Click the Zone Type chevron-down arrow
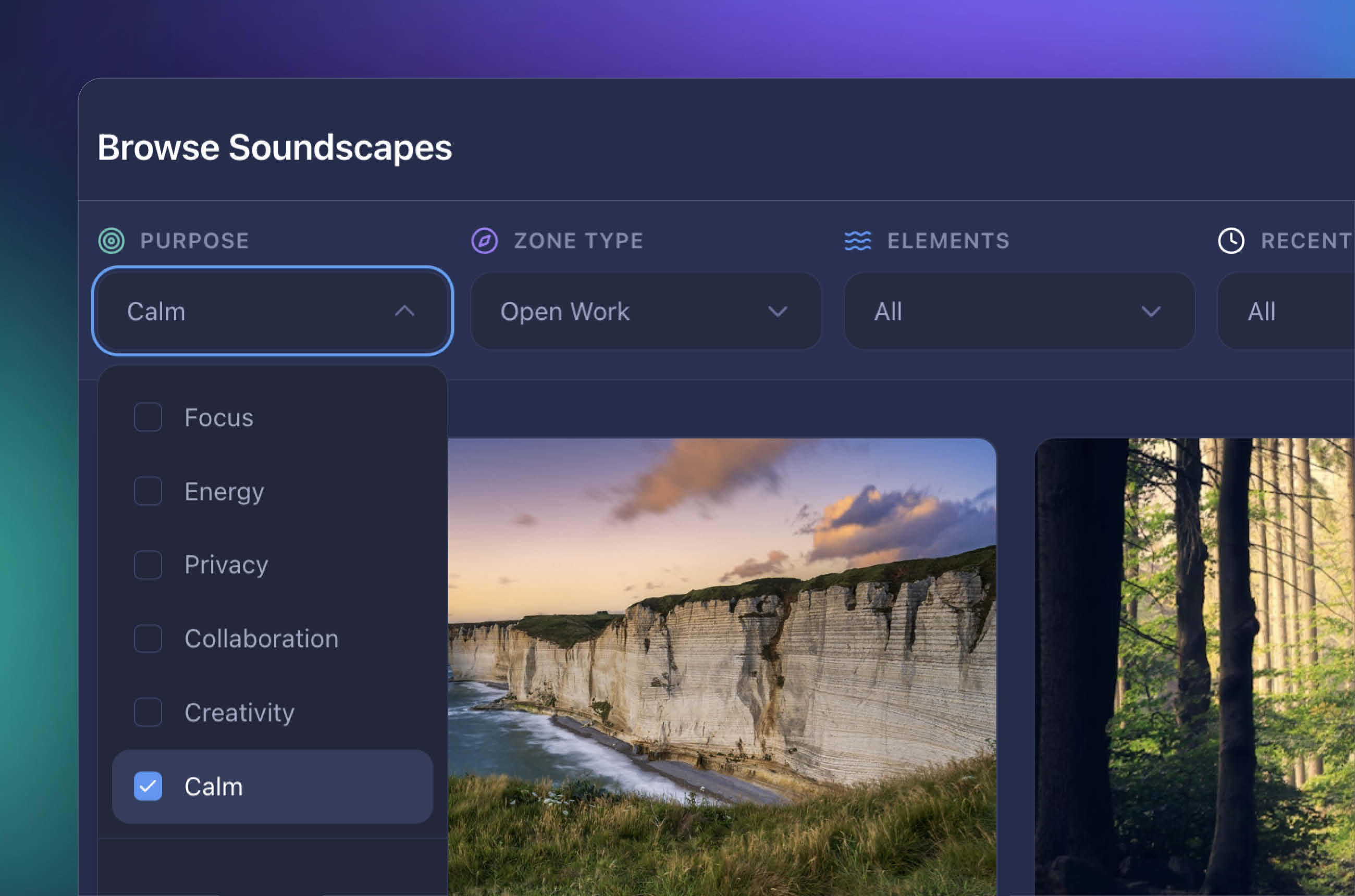 pyautogui.click(x=778, y=312)
